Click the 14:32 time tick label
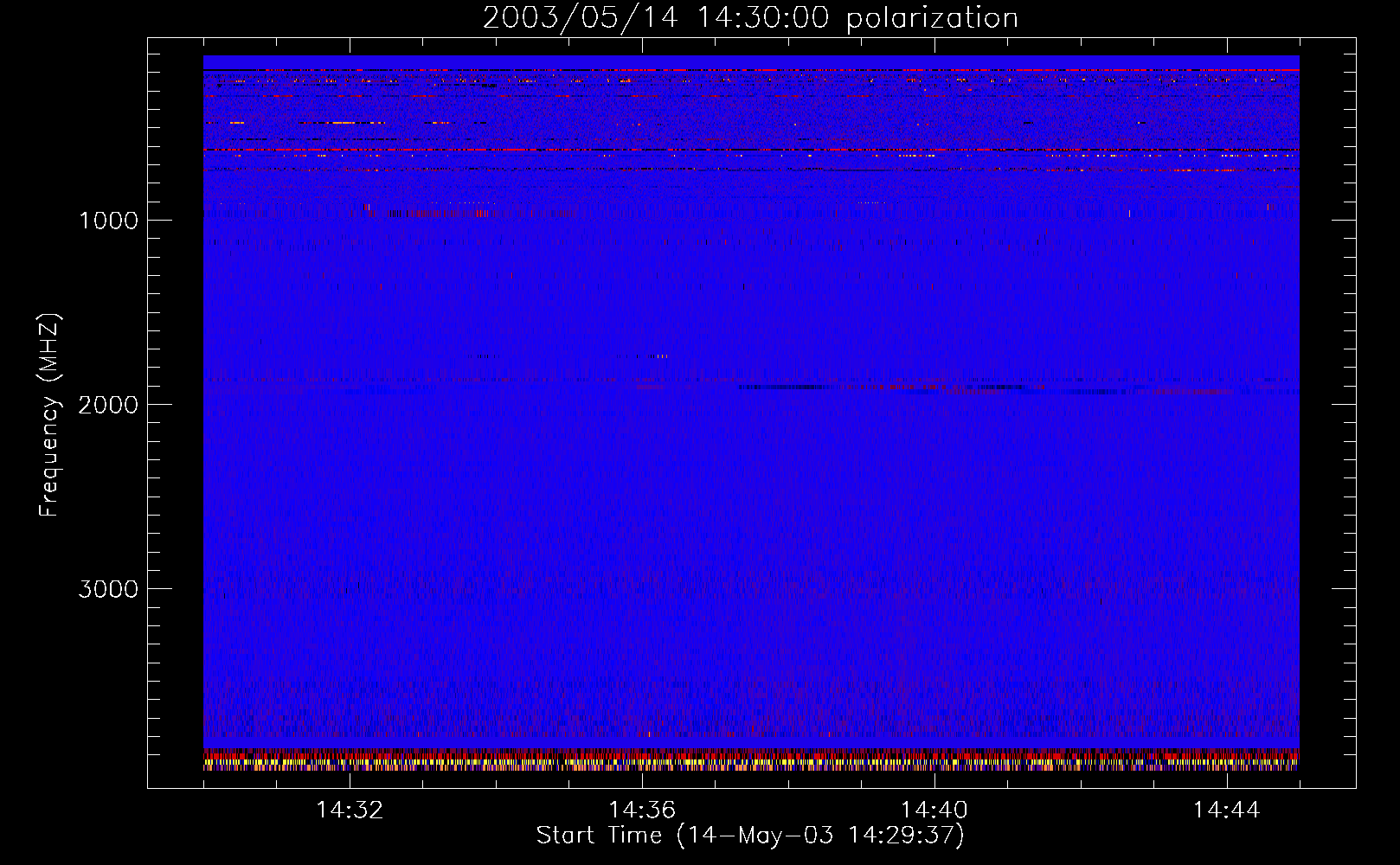This screenshot has height=865, width=1400. (350, 811)
